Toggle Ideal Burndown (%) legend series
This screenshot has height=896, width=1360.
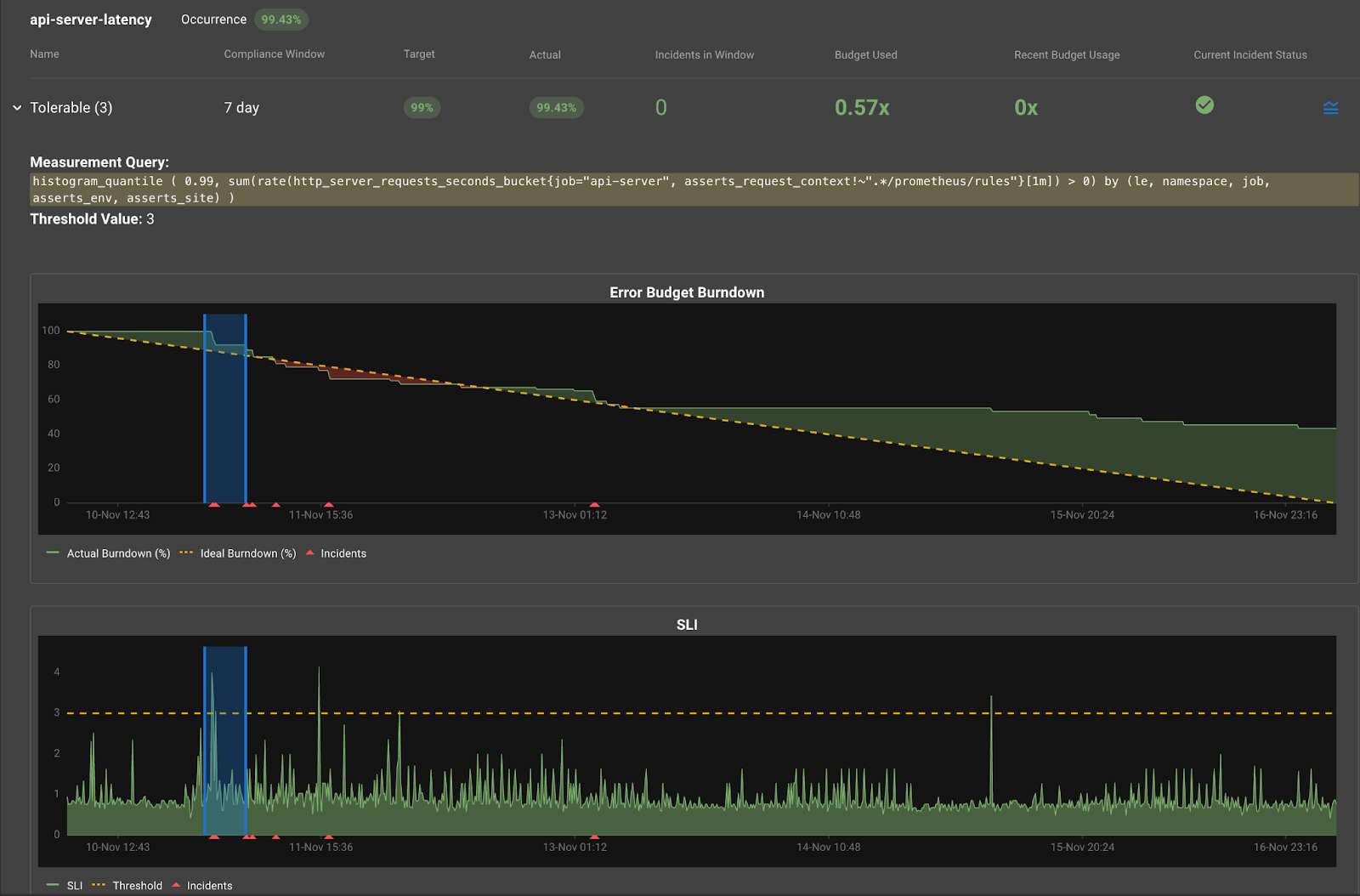point(247,553)
